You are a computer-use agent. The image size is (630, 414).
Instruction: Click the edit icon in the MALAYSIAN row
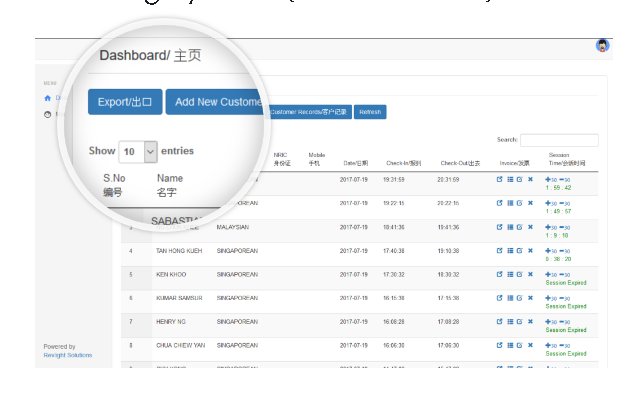(520, 227)
